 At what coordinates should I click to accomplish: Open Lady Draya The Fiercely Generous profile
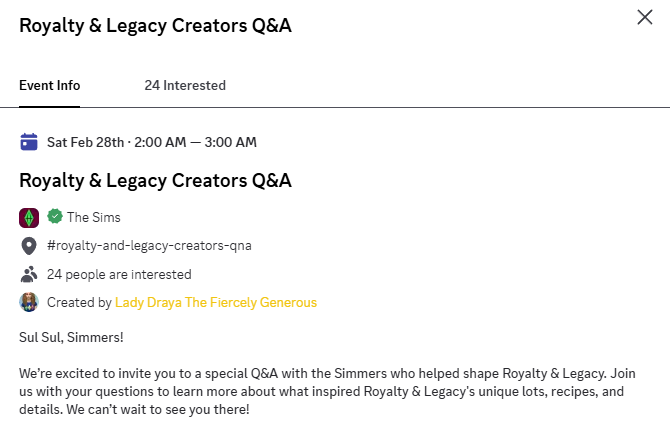[216, 302]
